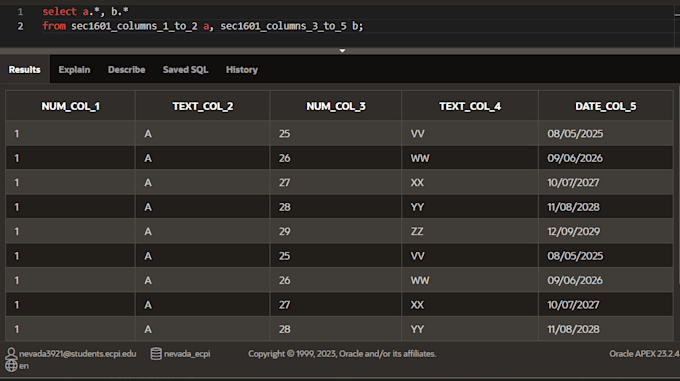680x381 pixels.
Task: Click the TEXT_COL_4 column header
Action: 470,106
